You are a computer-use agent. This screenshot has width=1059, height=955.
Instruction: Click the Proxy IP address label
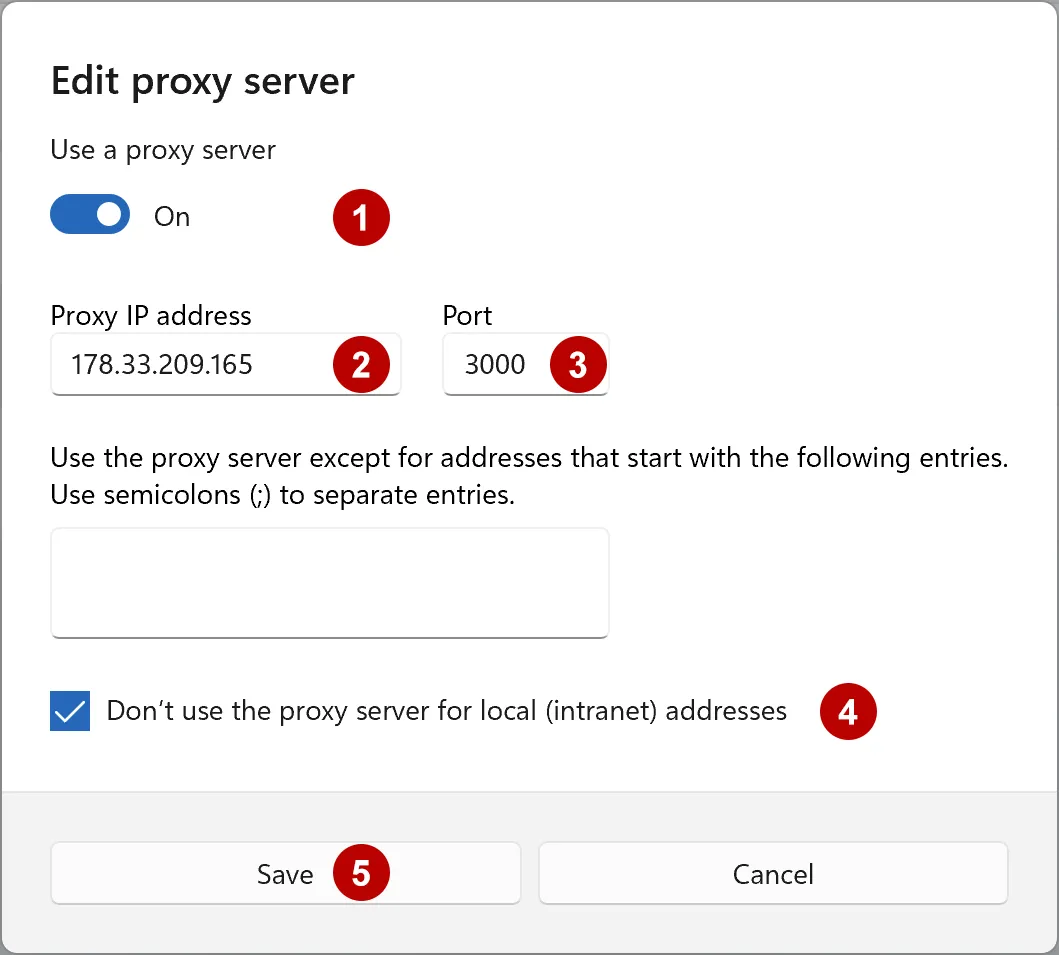(150, 316)
